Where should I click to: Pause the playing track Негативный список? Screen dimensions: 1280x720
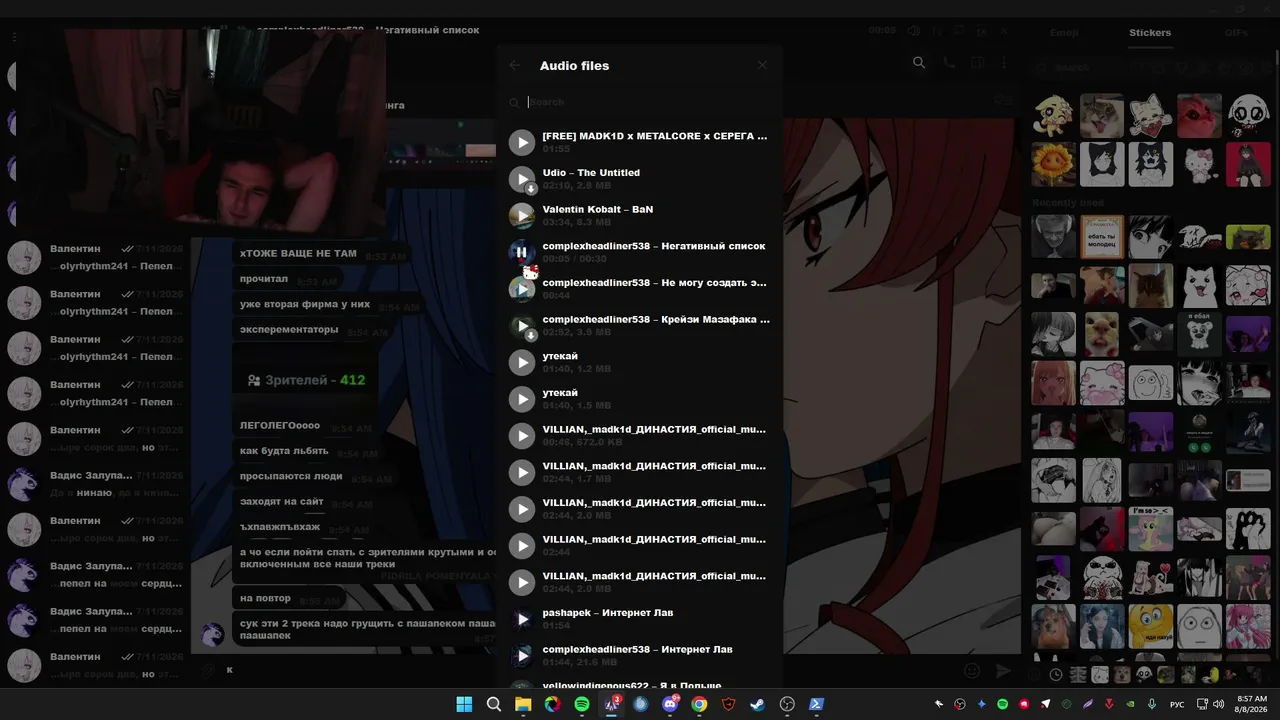[522, 252]
